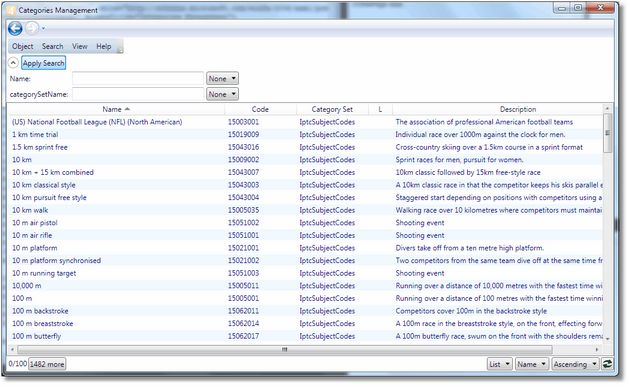Click code 15005001 cell
The width and height of the screenshot is (628, 385).
(243, 298)
